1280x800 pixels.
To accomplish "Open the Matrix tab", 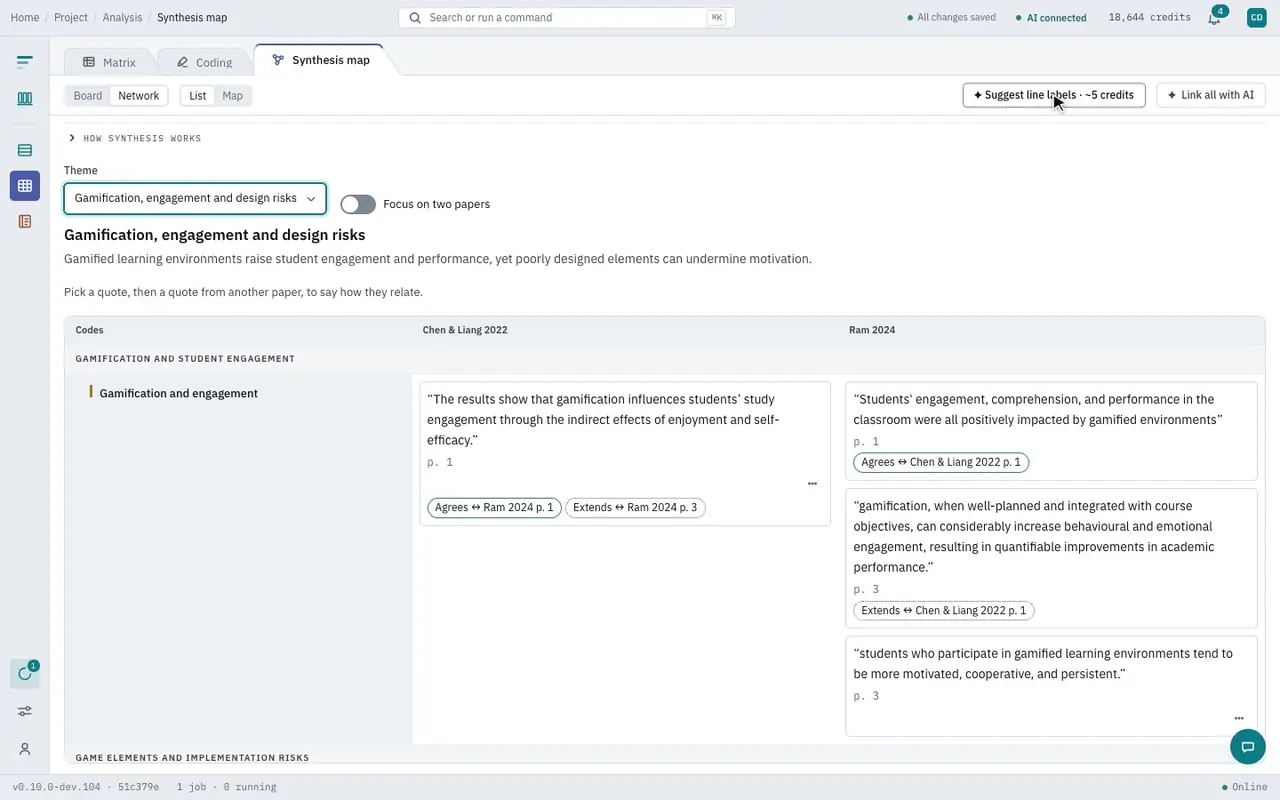I will (109, 62).
